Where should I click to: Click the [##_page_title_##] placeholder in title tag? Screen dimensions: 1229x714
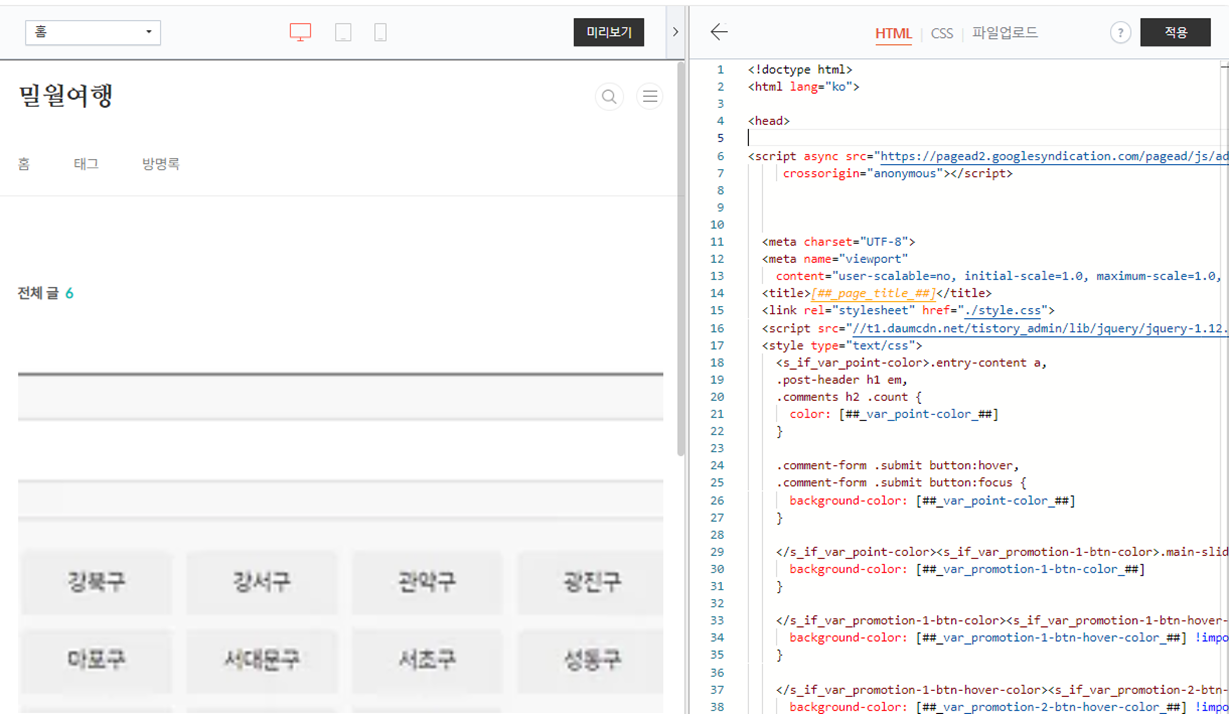[873, 293]
